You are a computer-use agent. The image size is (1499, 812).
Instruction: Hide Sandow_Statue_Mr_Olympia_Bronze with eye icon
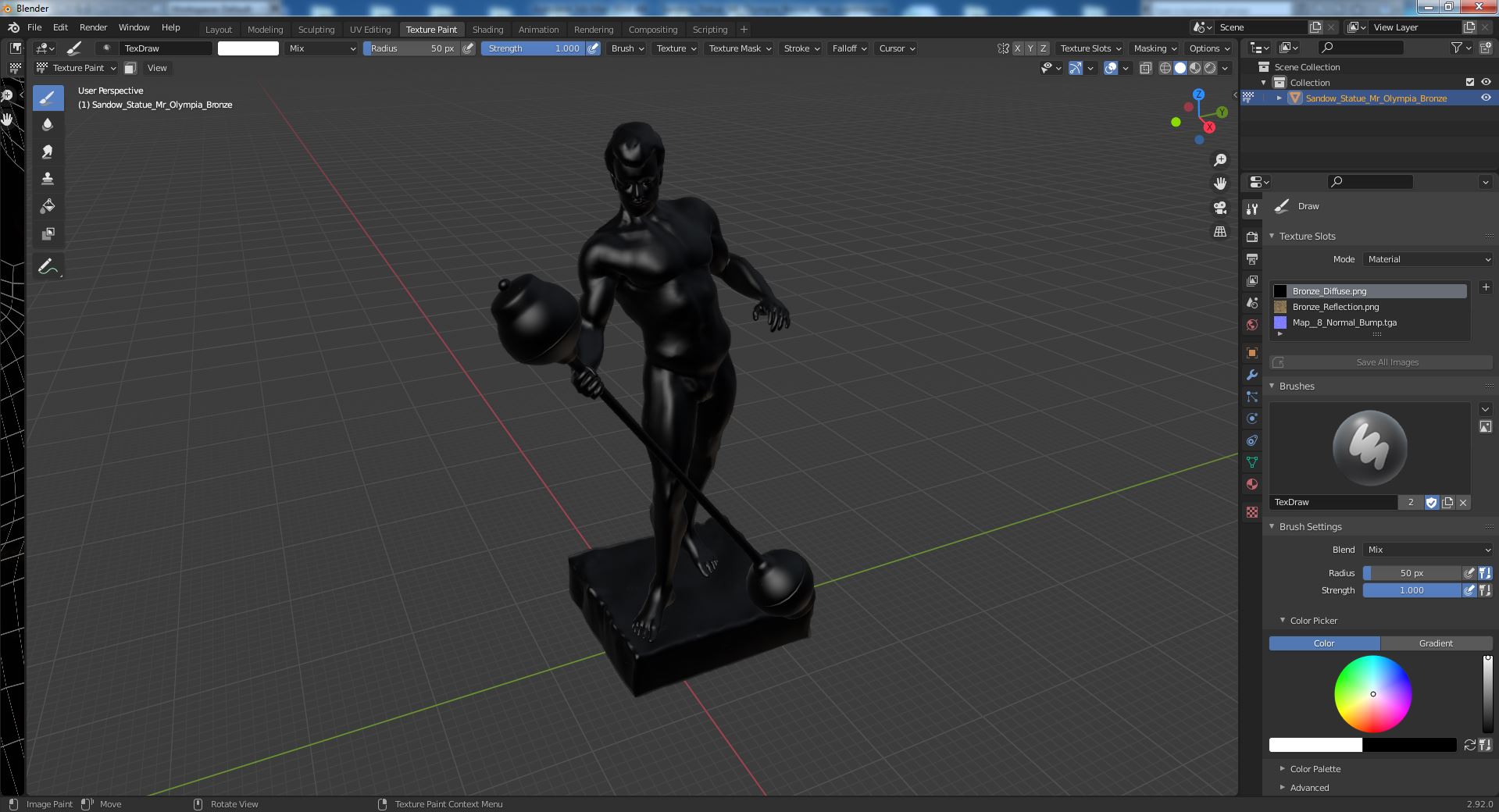point(1486,98)
